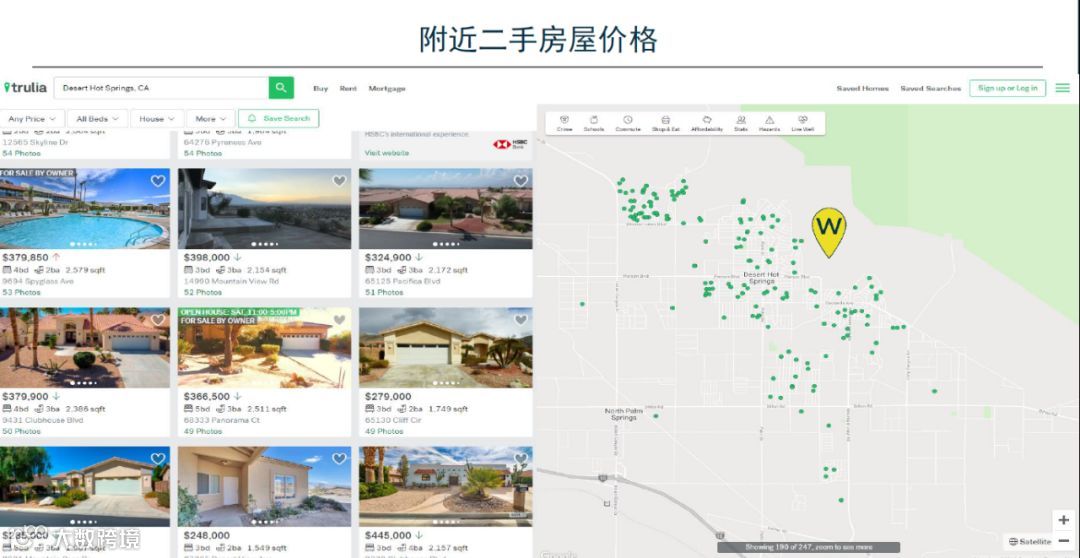Viewport: 1080px width, 558px height.
Task: Show Hazards map layer
Action: click(x=769, y=123)
